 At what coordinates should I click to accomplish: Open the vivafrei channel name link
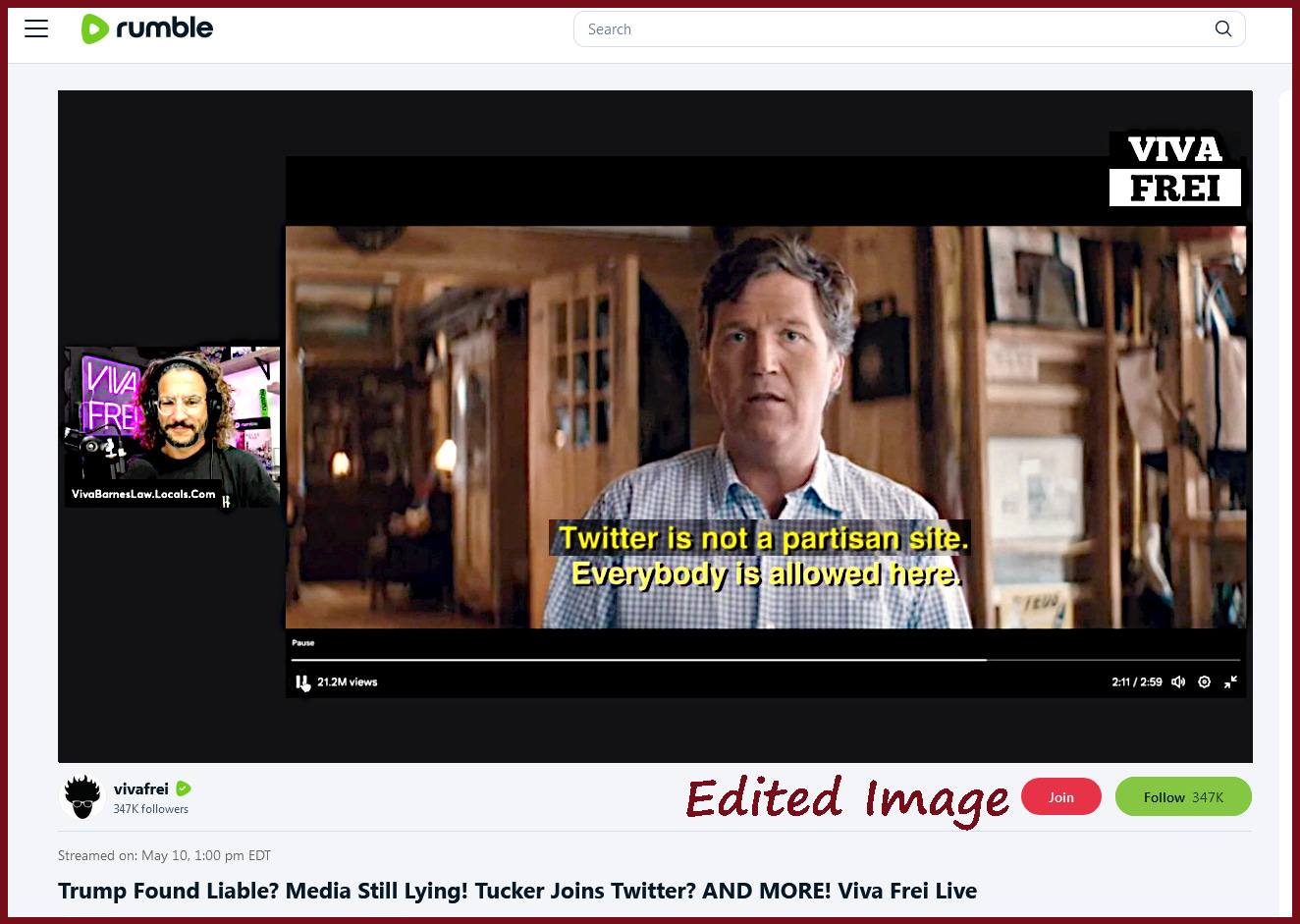click(x=141, y=788)
